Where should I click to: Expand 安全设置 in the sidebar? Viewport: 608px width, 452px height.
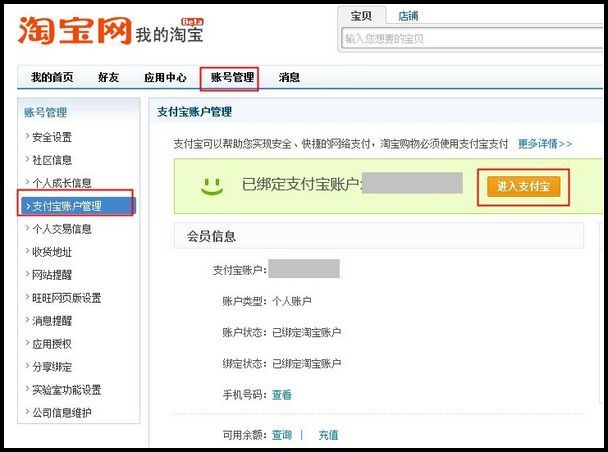tap(52, 137)
